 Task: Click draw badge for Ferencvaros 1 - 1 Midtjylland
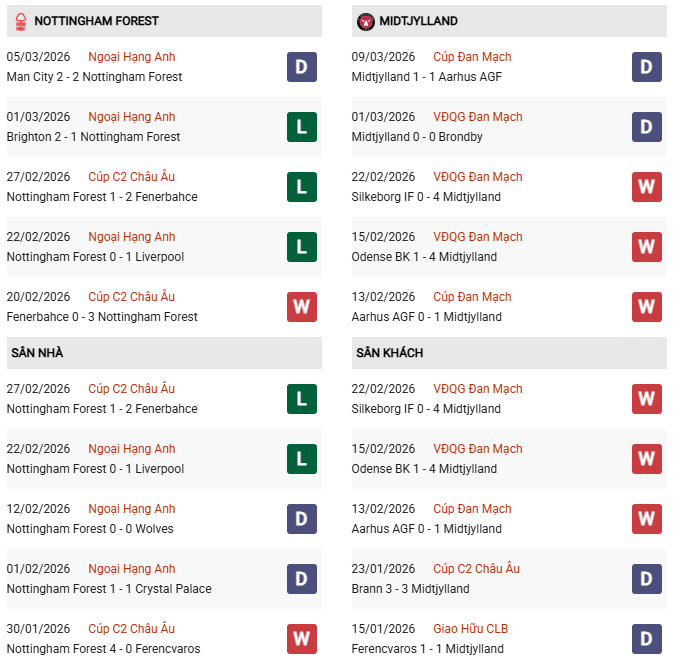point(646,639)
